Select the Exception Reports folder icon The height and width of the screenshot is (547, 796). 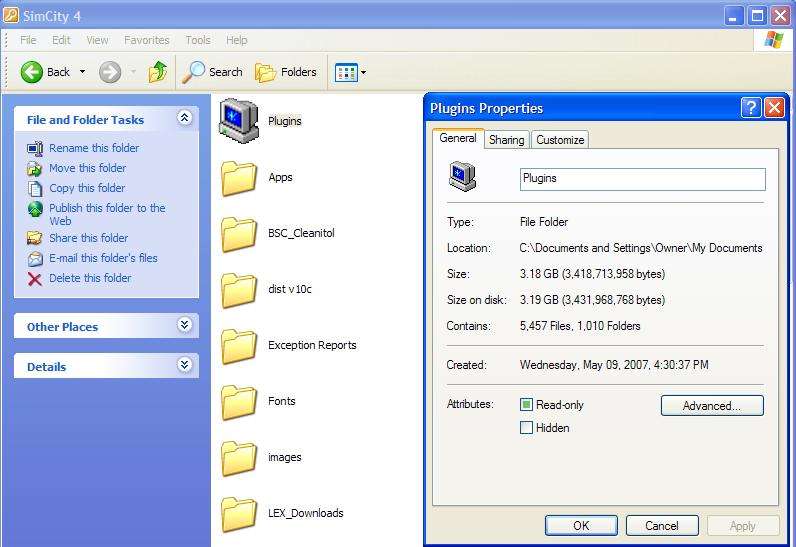[x=239, y=346]
